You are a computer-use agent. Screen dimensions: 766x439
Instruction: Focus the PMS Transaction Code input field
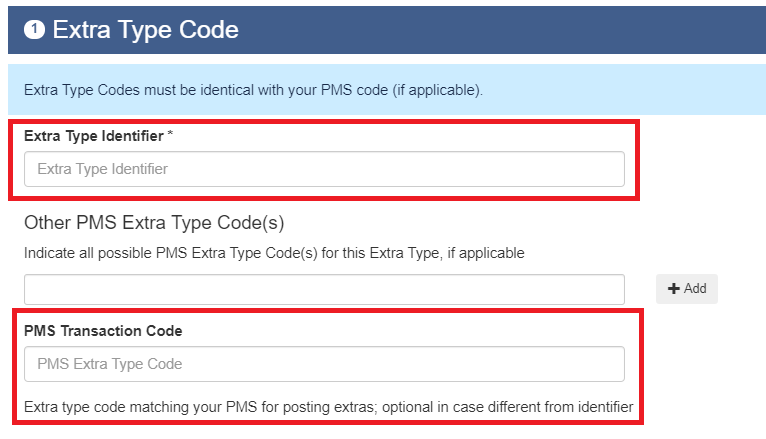pyautogui.click(x=324, y=364)
